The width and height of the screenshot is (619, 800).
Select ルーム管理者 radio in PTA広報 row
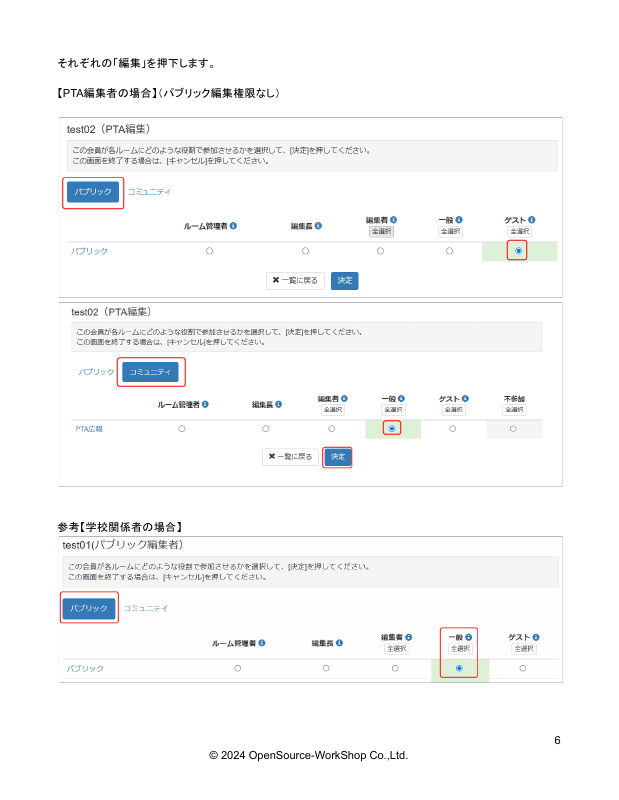point(182,429)
